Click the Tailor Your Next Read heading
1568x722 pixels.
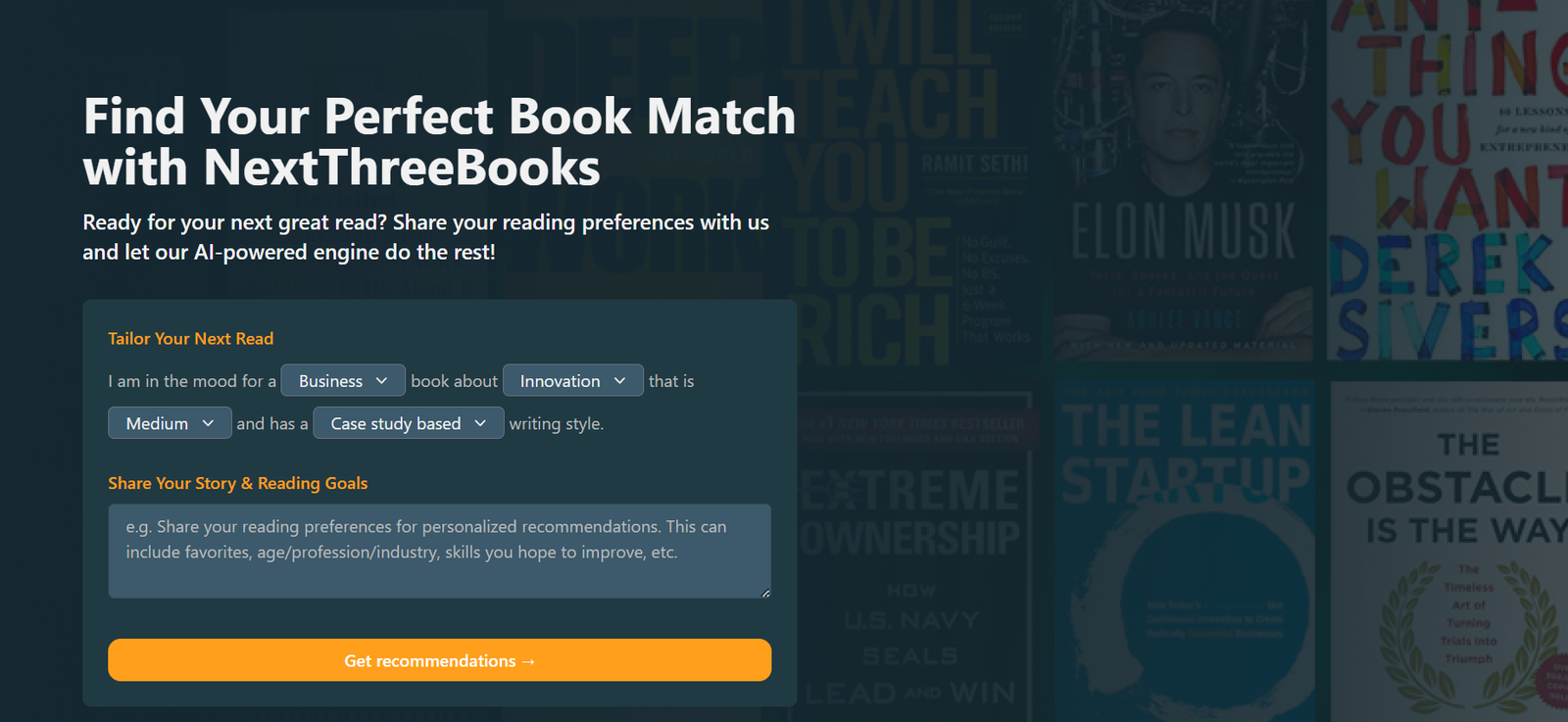point(191,339)
